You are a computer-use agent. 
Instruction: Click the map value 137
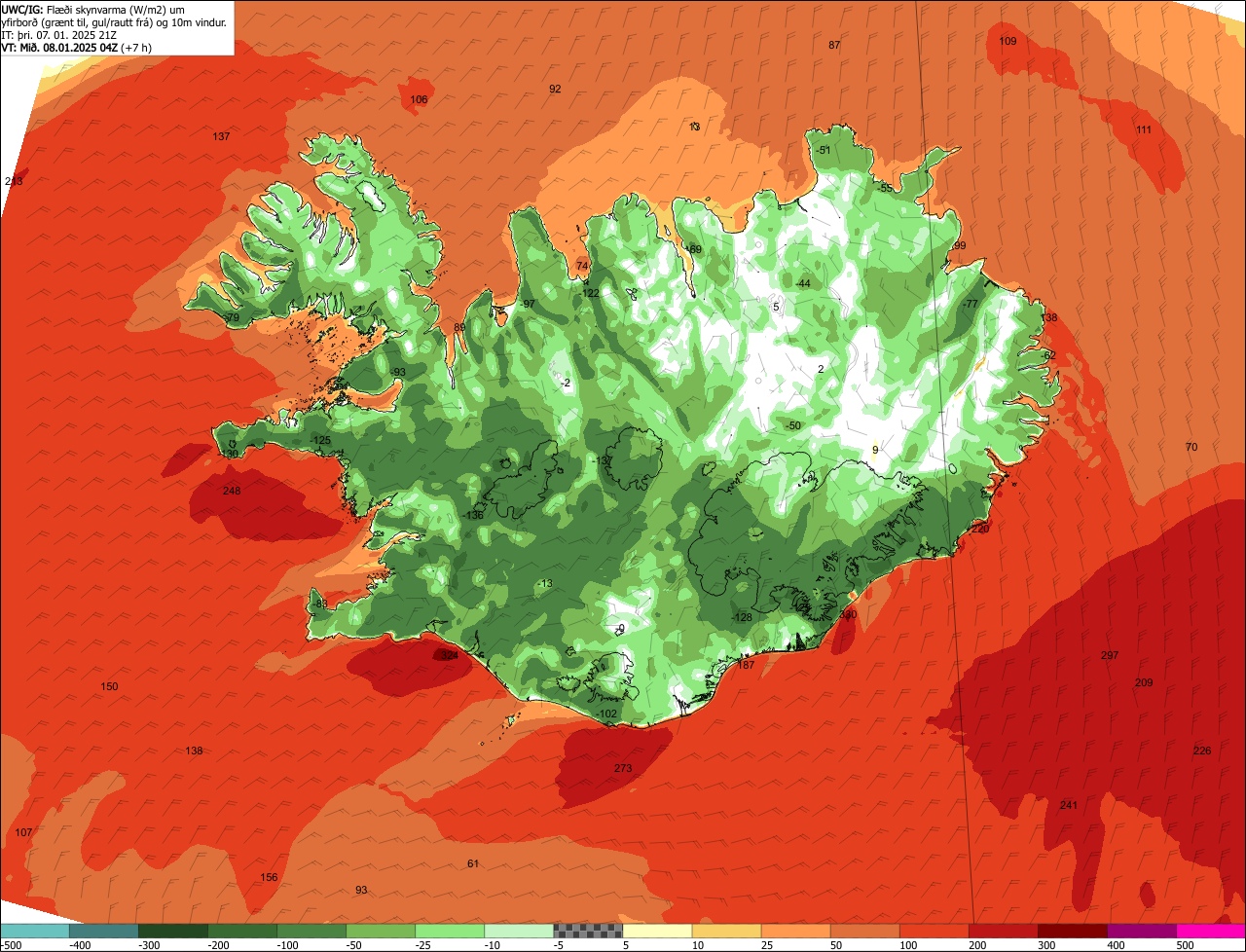pos(221,136)
